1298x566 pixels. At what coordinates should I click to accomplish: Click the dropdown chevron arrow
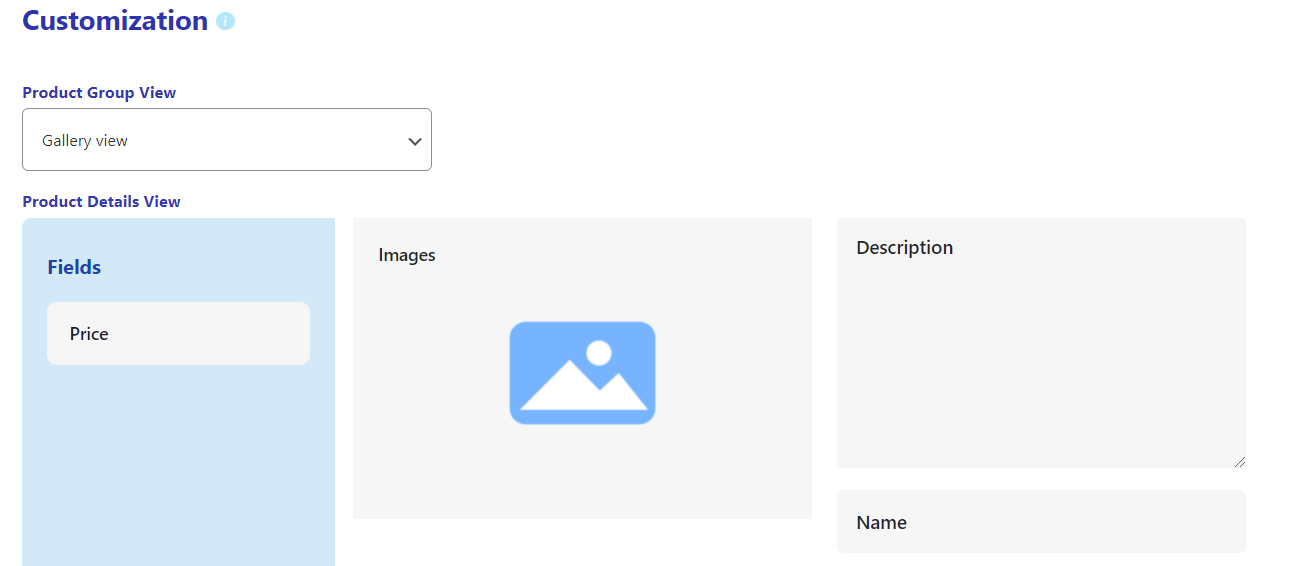click(415, 141)
